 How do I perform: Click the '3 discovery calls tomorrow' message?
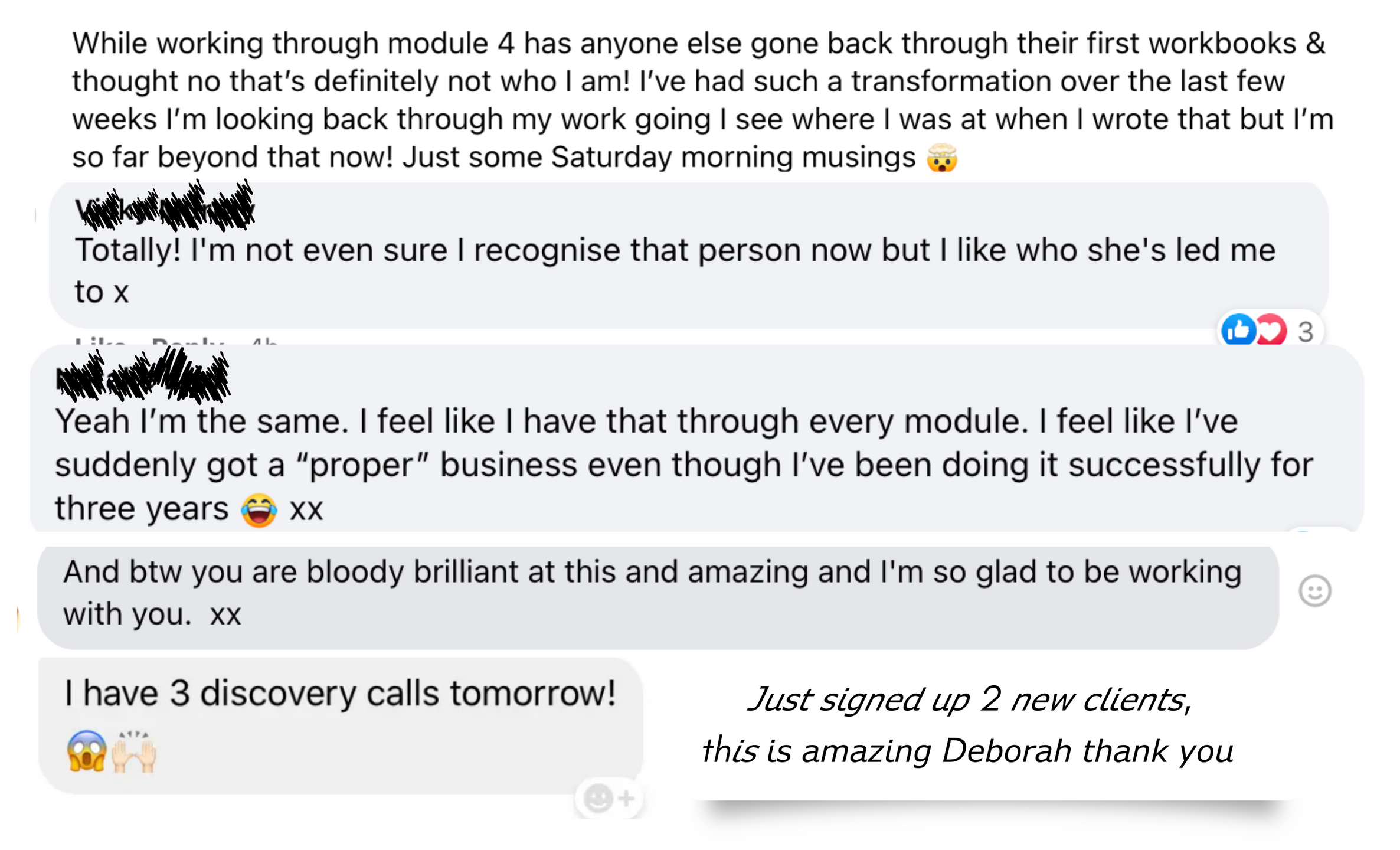[340, 693]
